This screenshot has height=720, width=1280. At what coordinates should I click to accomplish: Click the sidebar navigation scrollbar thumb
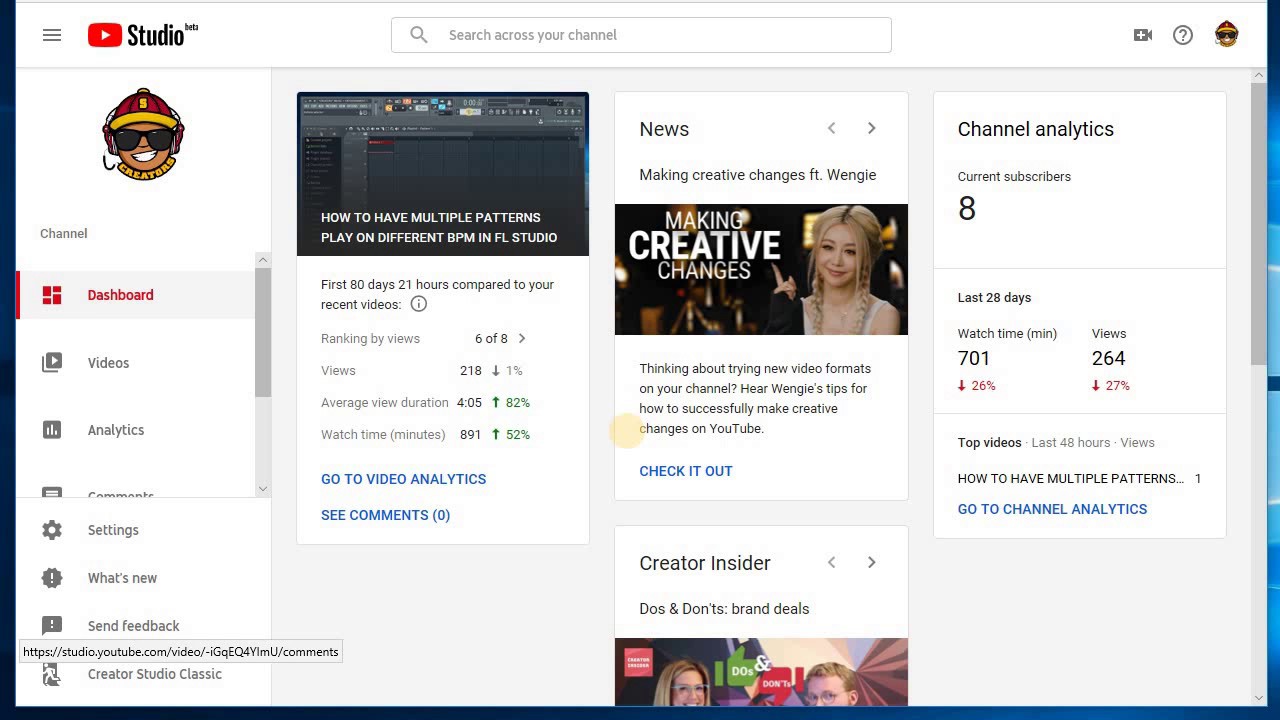click(x=263, y=332)
